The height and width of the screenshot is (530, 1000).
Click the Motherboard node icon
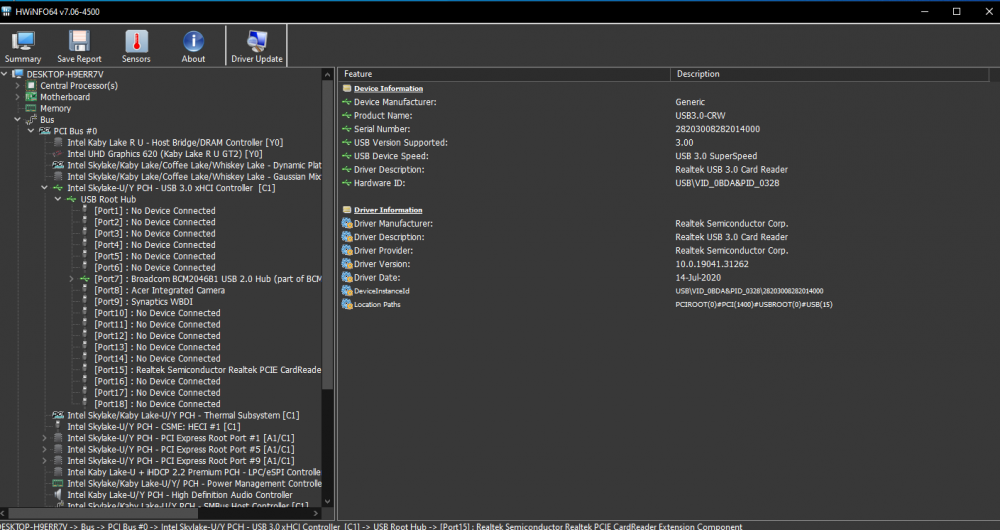31,97
